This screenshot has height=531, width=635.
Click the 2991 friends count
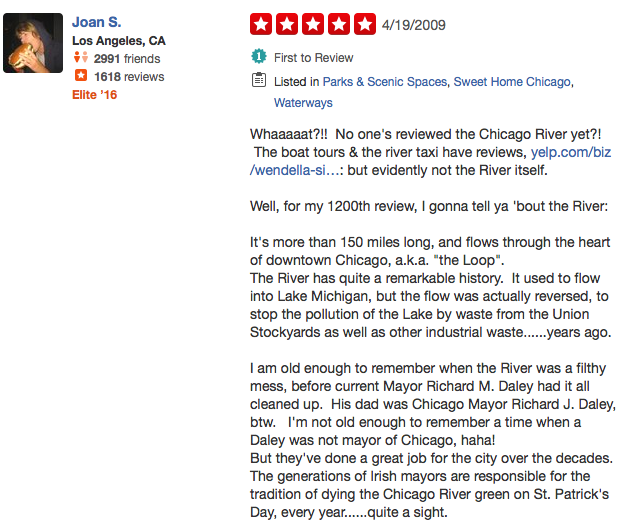tap(127, 59)
